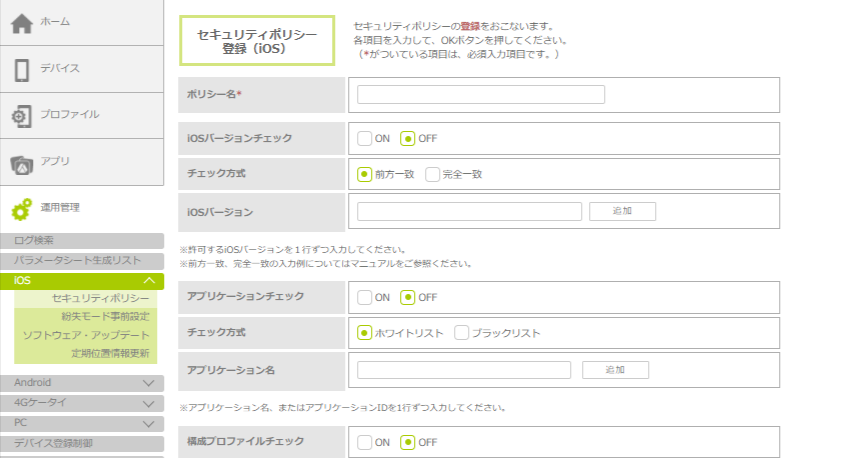Click the App icon in sidebar
857x458 pixels.
coord(22,162)
